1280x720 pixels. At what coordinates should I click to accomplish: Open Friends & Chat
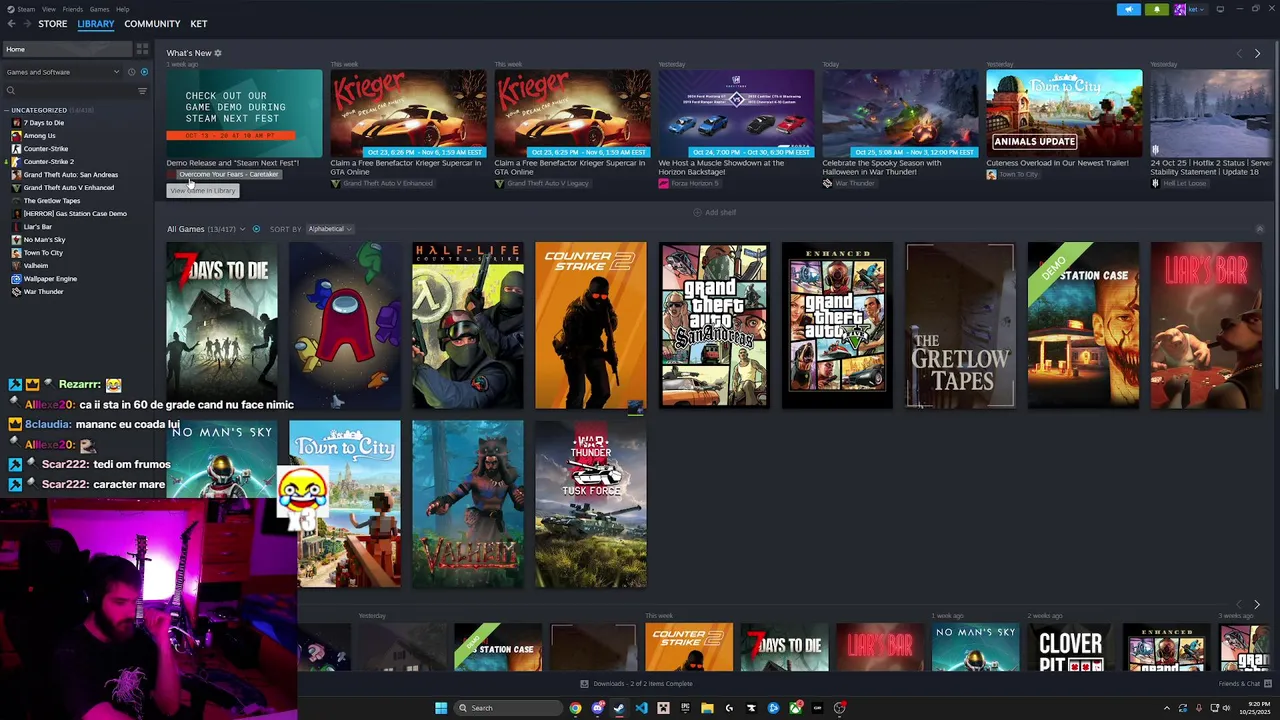click(x=1244, y=684)
